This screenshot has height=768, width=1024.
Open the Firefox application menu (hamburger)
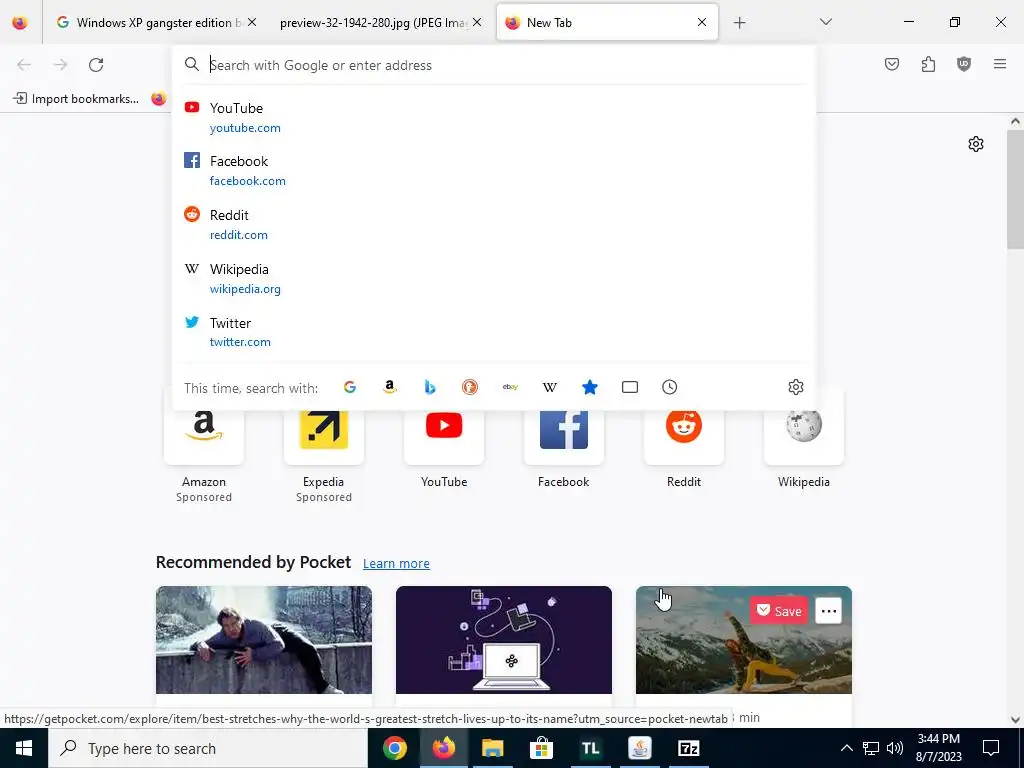click(x=1000, y=64)
